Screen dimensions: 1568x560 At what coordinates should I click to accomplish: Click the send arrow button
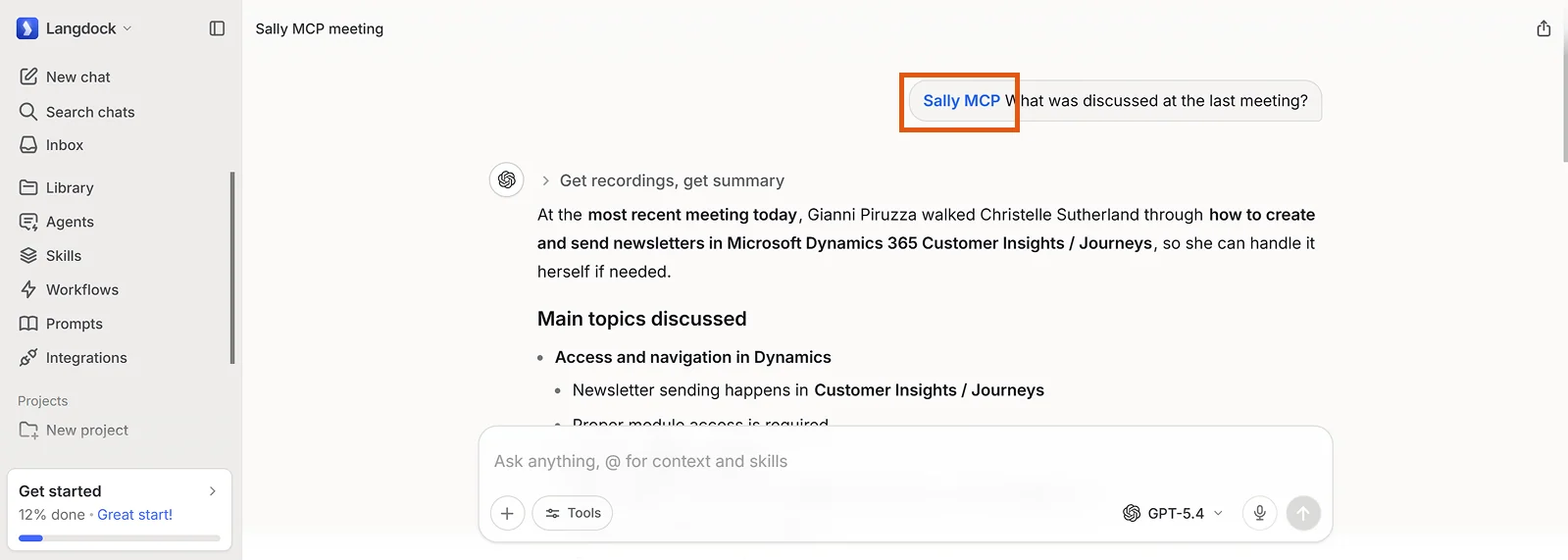click(1303, 513)
